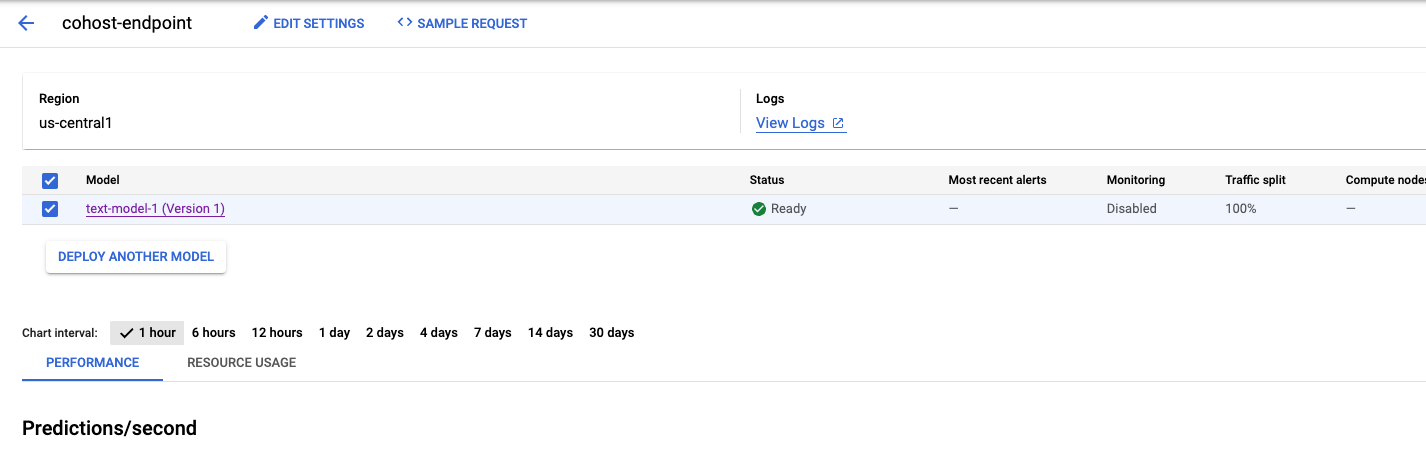Viewport: 1426px width, 457px height.
Task: Set chart interval to 6 hours
Action: coord(214,333)
